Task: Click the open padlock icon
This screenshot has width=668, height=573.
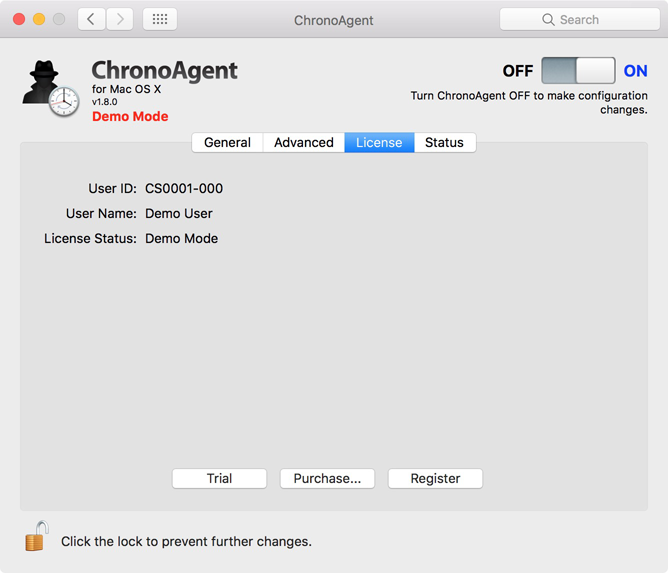Action: coord(37,536)
